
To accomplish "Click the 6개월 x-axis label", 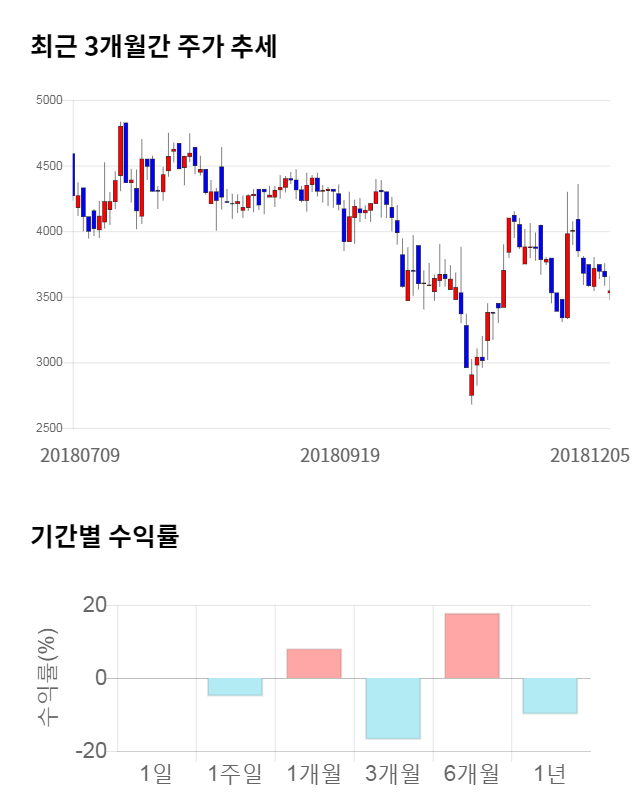I will (x=472, y=773).
